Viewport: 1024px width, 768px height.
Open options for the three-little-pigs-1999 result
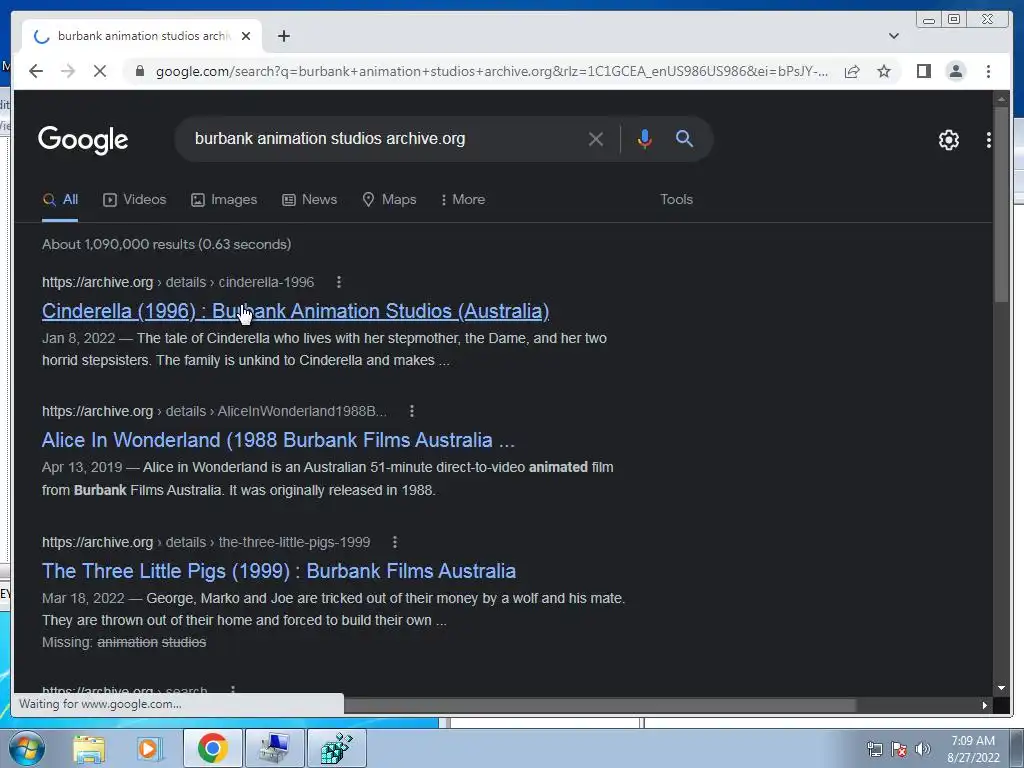point(394,542)
